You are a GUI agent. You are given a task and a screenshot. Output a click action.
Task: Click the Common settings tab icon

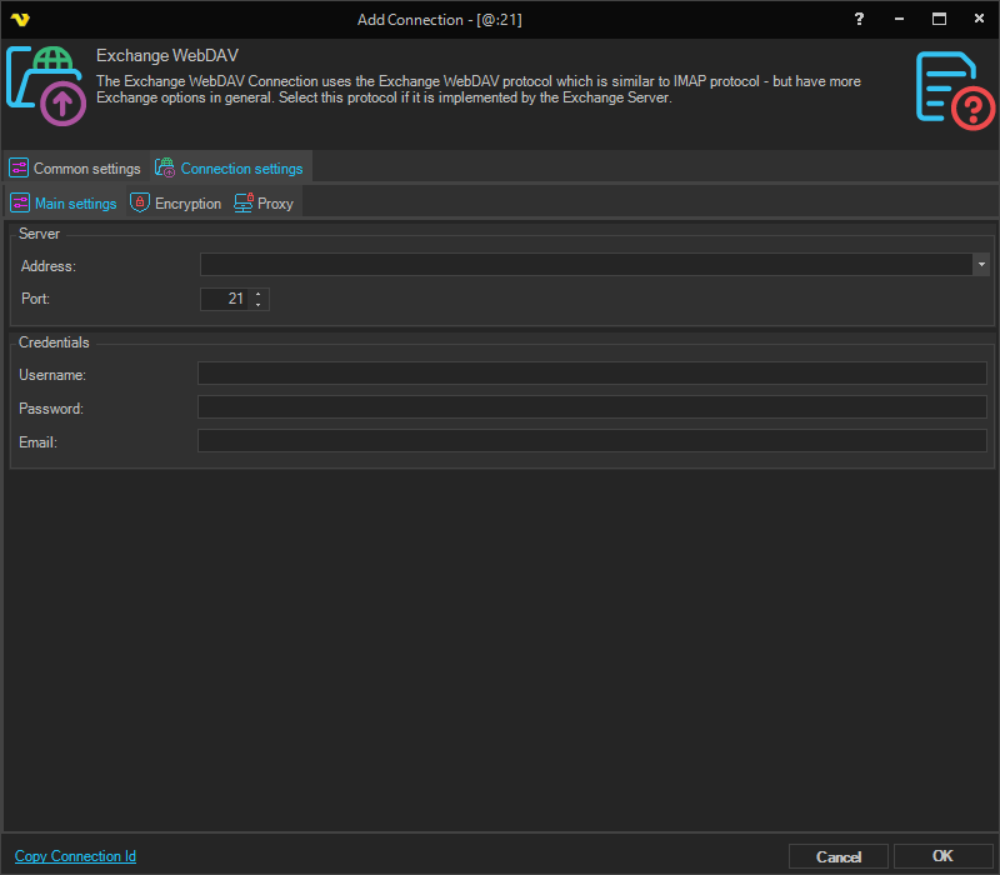[x=19, y=168]
